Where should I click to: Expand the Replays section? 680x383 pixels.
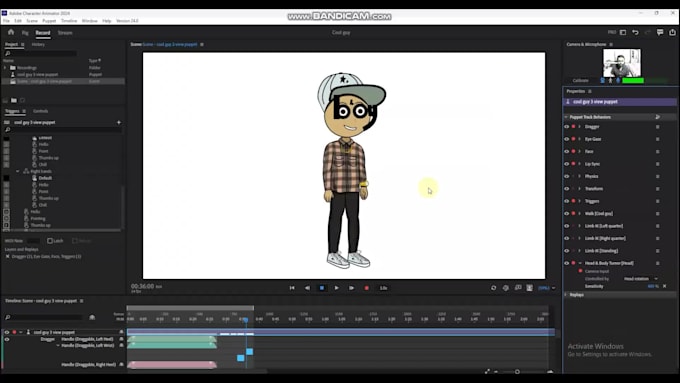tap(566, 295)
